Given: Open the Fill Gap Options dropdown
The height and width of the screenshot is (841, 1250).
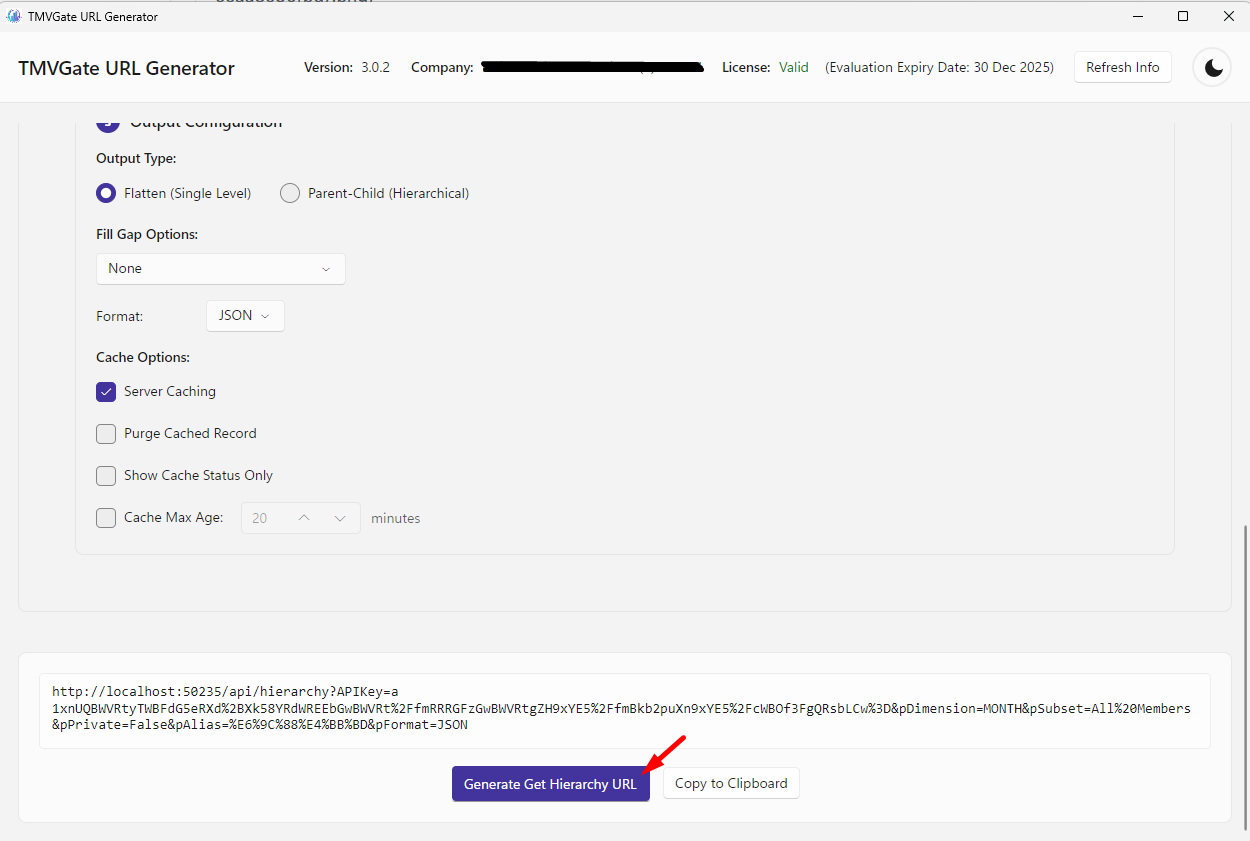Looking at the screenshot, I should coord(221,268).
